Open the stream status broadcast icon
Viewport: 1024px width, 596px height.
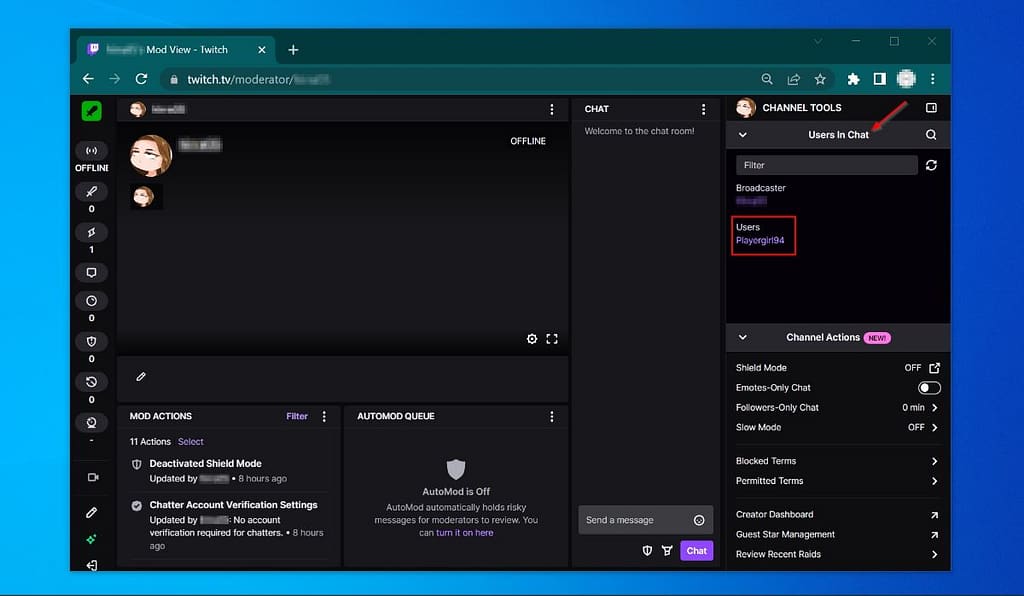[x=91, y=151]
